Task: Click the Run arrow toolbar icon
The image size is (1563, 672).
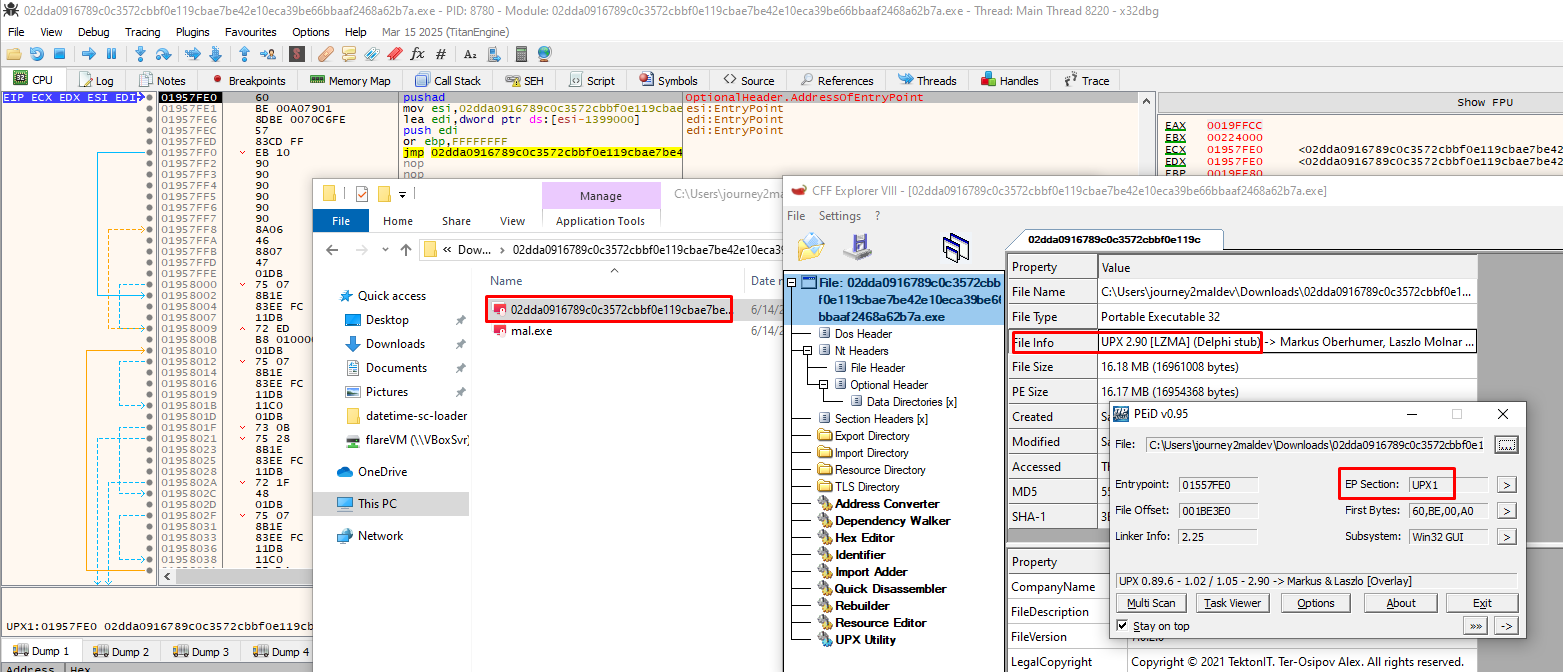Action: [88, 54]
